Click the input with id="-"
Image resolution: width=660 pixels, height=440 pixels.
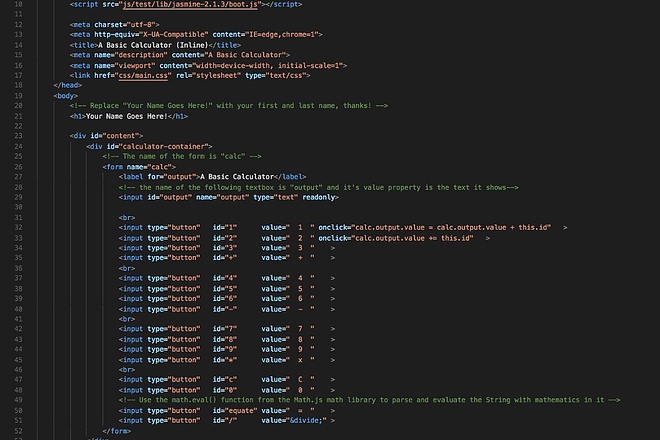[x=226, y=309]
